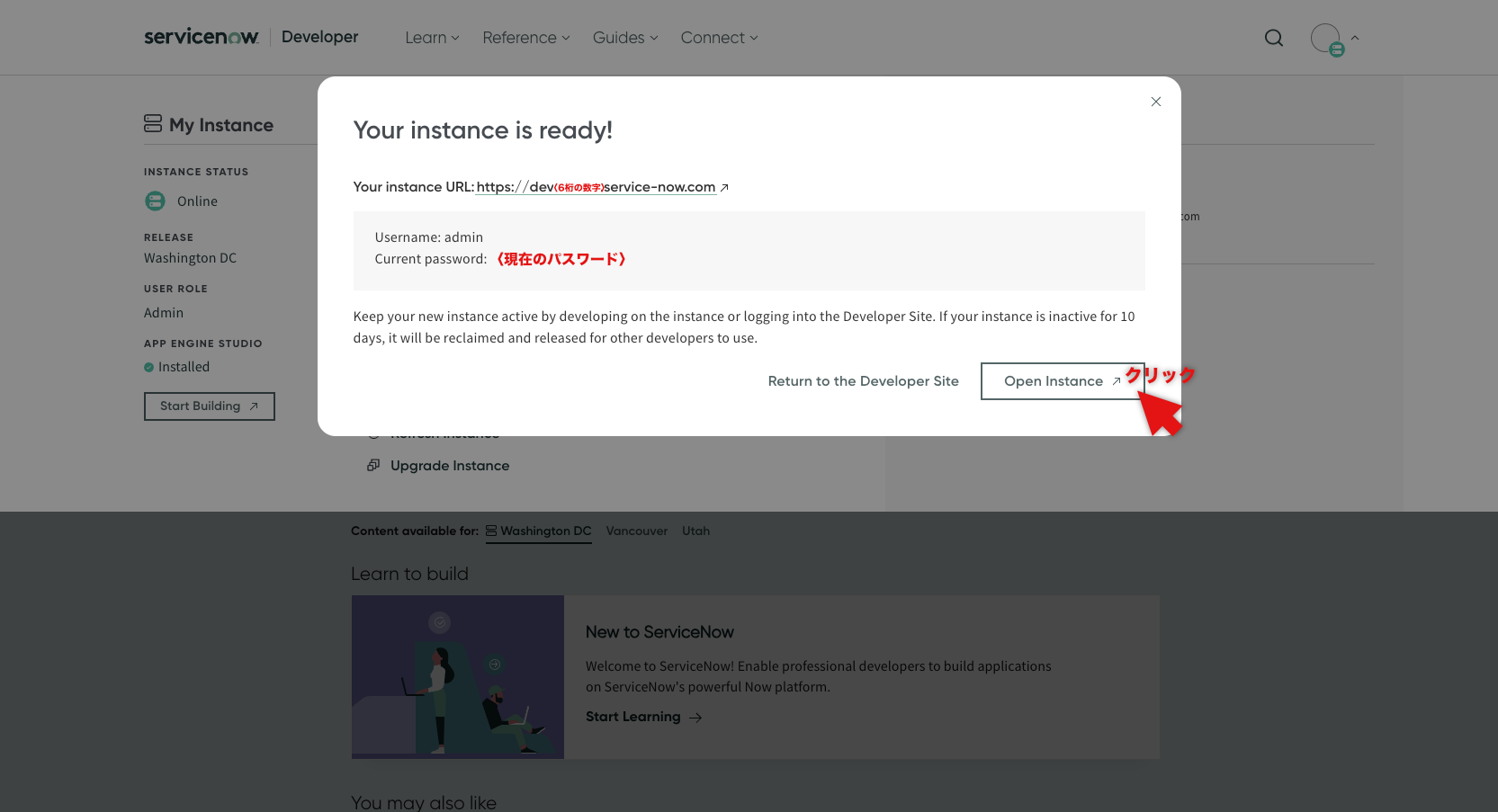Image resolution: width=1498 pixels, height=812 pixels.
Task: Click the arrow icon beside Start Learning
Action: pyautogui.click(x=695, y=717)
